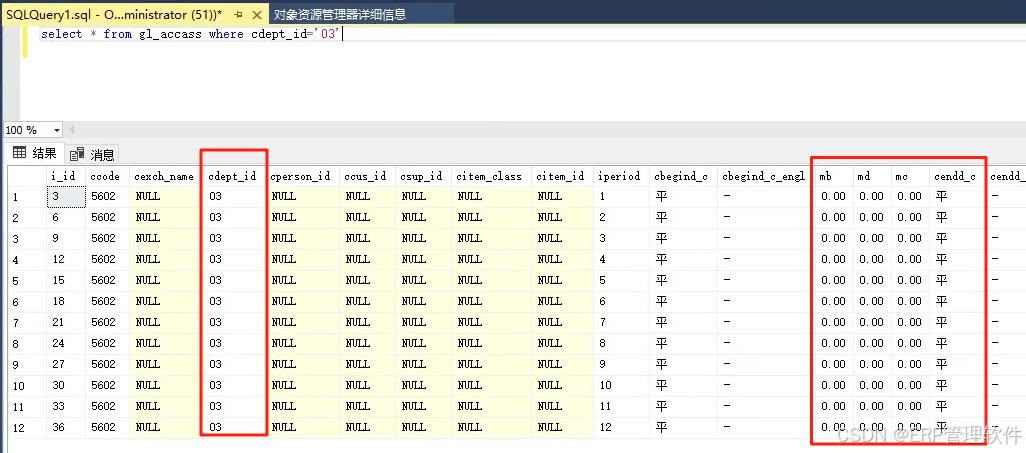Click the results grid icon on 结果 tab
This screenshot has width=1026, height=453.
(x=20, y=154)
